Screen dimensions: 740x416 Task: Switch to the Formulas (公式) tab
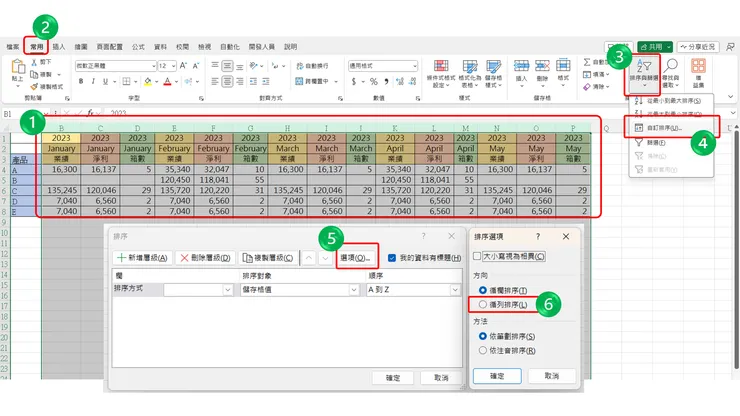(138, 47)
